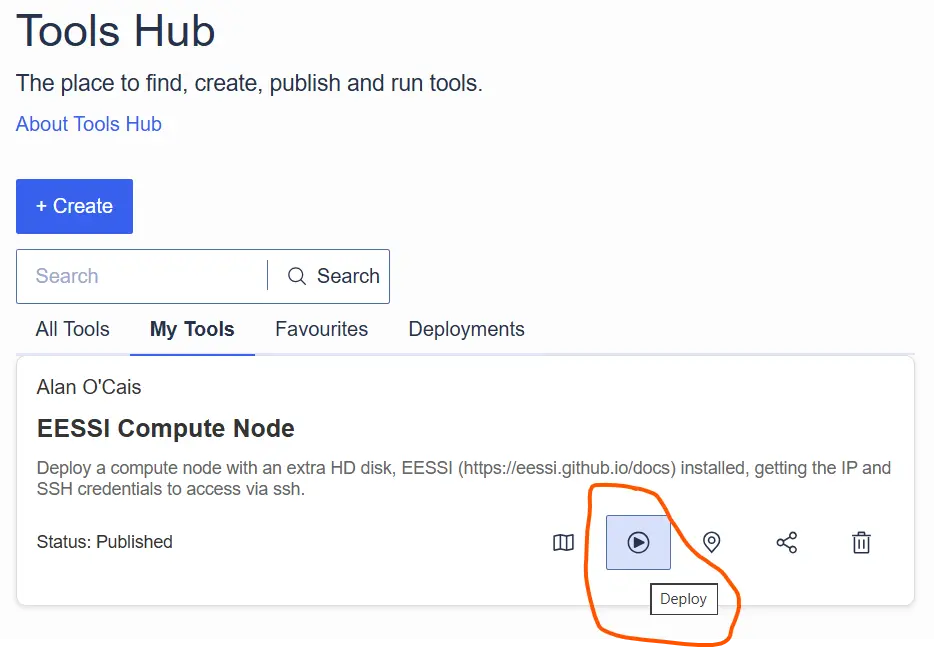Open the Favourites tab

click(x=321, y=329)
